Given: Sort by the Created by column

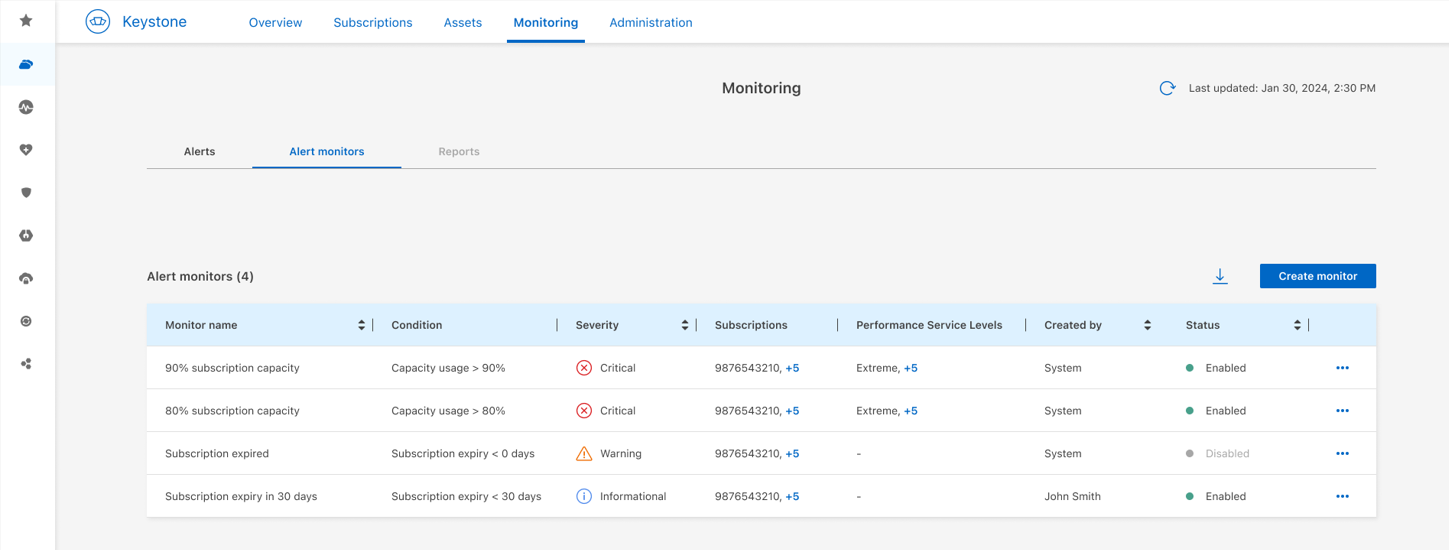Looking at the screenshot, I should [x=1147, y=325].
